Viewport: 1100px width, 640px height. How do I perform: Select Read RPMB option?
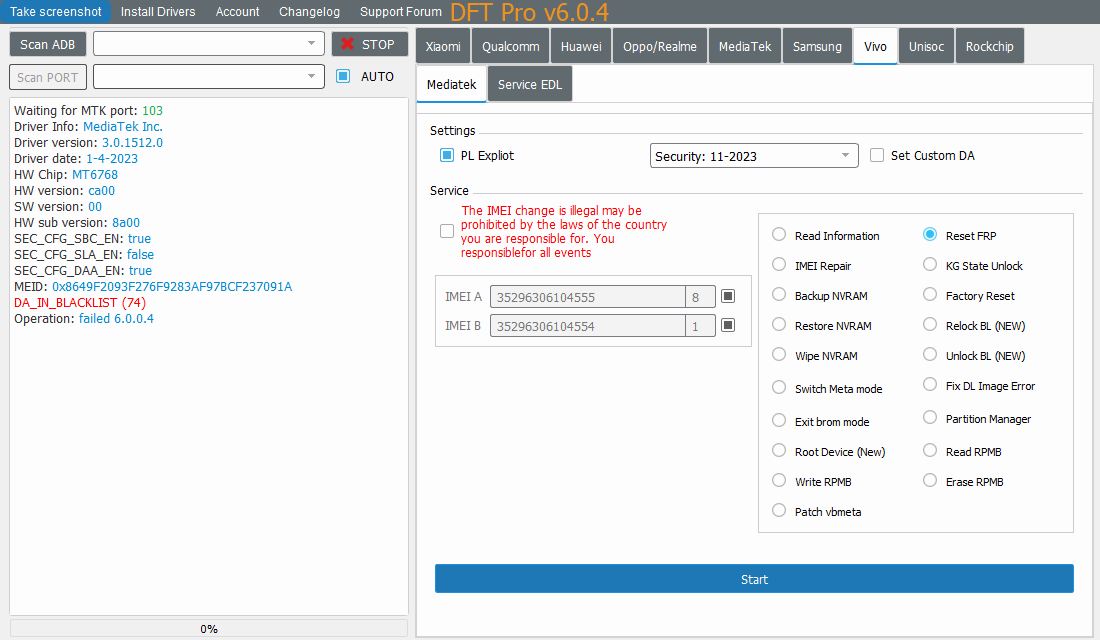(930, 451)
